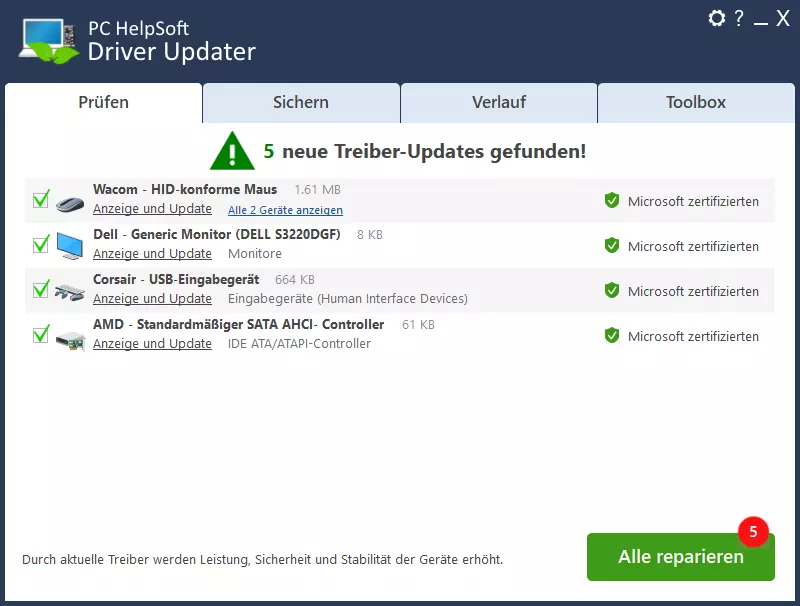Click the footer text about aktuelle Treiber

[x=262, y=560]
